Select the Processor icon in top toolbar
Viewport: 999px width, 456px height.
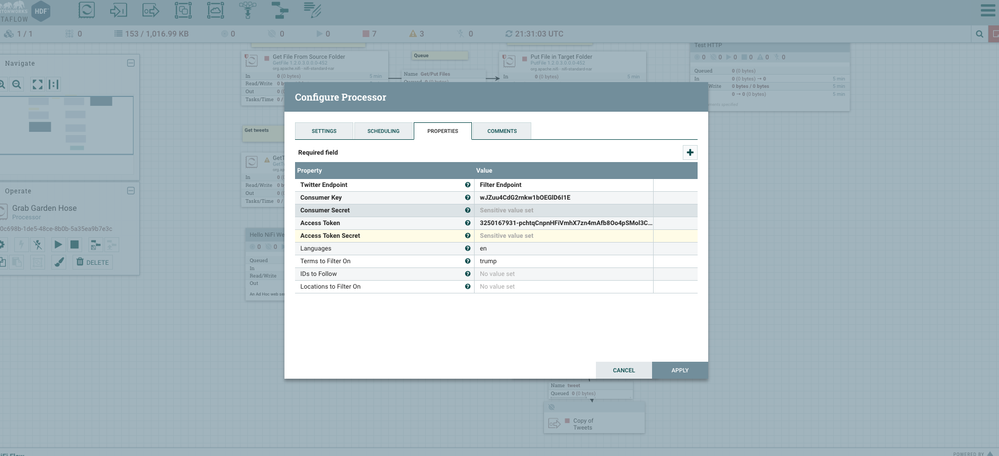click(x=87, y=11)
